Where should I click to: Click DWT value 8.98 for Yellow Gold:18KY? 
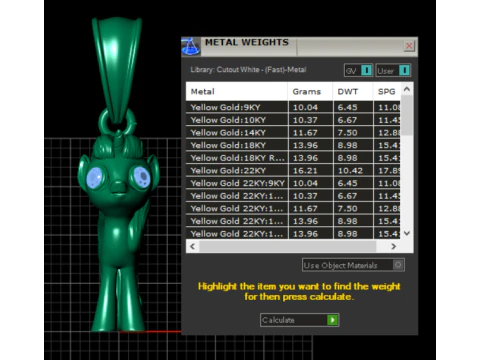point(353,145)
